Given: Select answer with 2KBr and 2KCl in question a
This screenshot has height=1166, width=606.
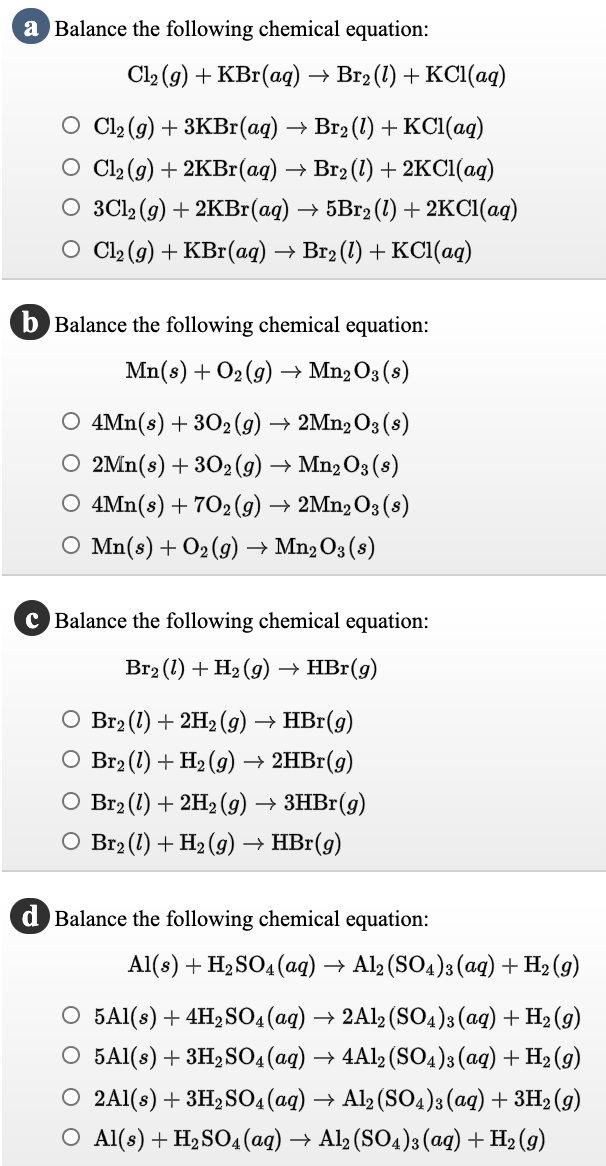Looking at the screenshot, I should 71,168.
